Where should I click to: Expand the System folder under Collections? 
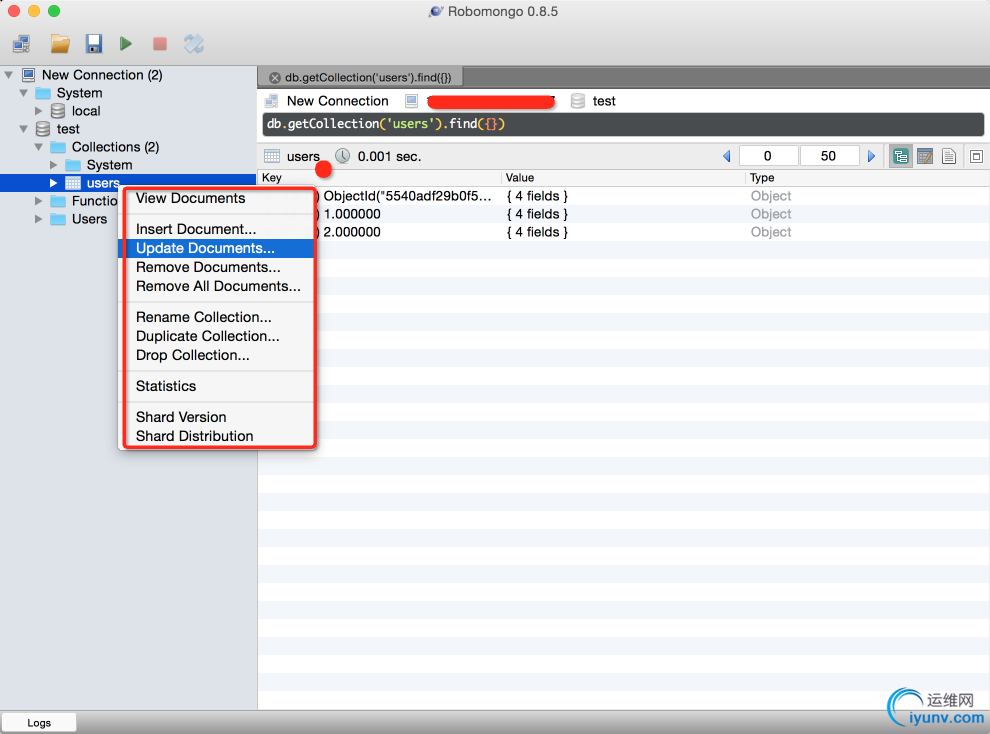54,165
